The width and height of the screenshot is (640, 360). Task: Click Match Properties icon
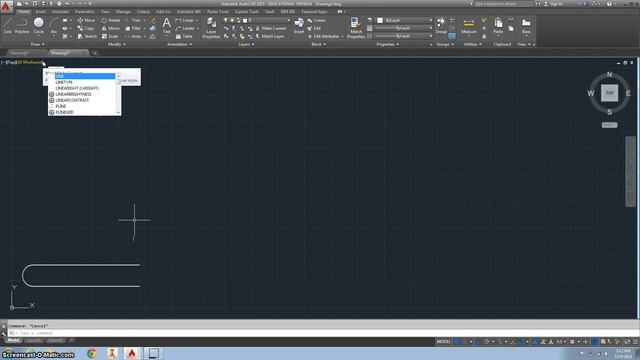point(356,28)
